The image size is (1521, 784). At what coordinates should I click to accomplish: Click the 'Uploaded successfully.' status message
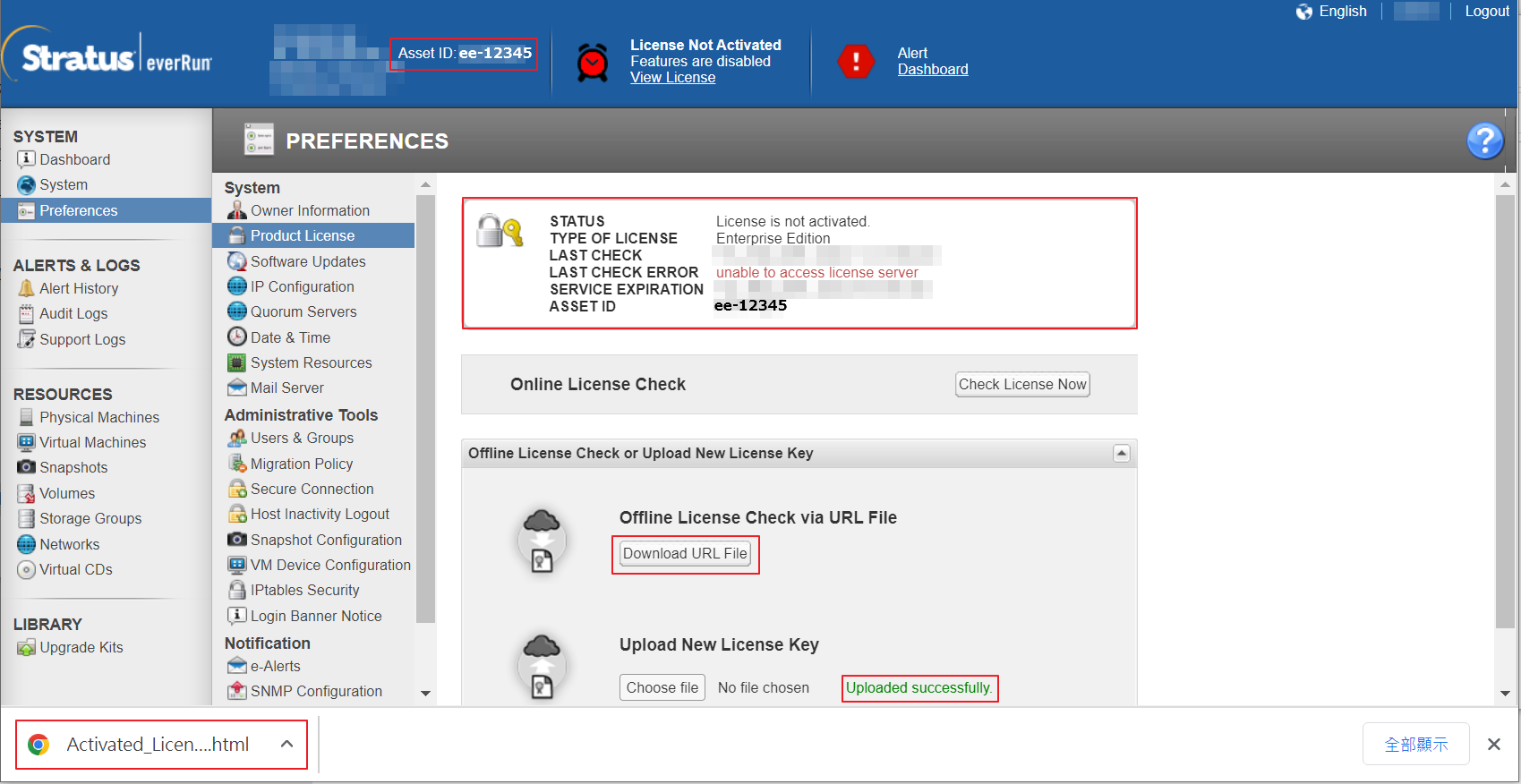(x=919, y=688)
